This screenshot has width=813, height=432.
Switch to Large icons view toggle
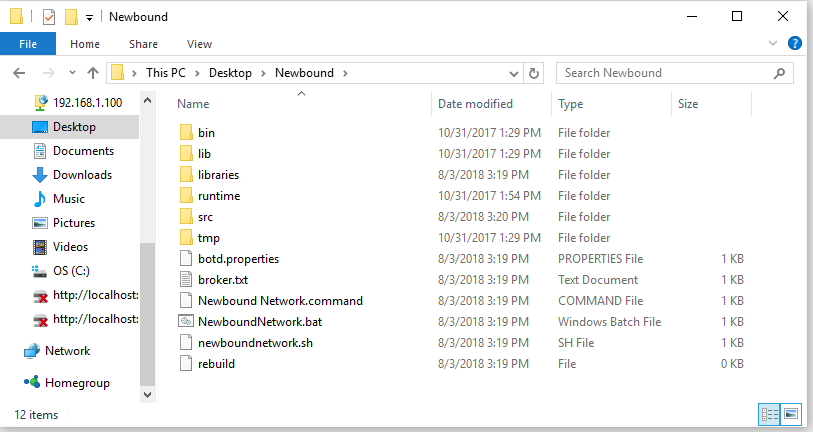[x=791, y=414]
